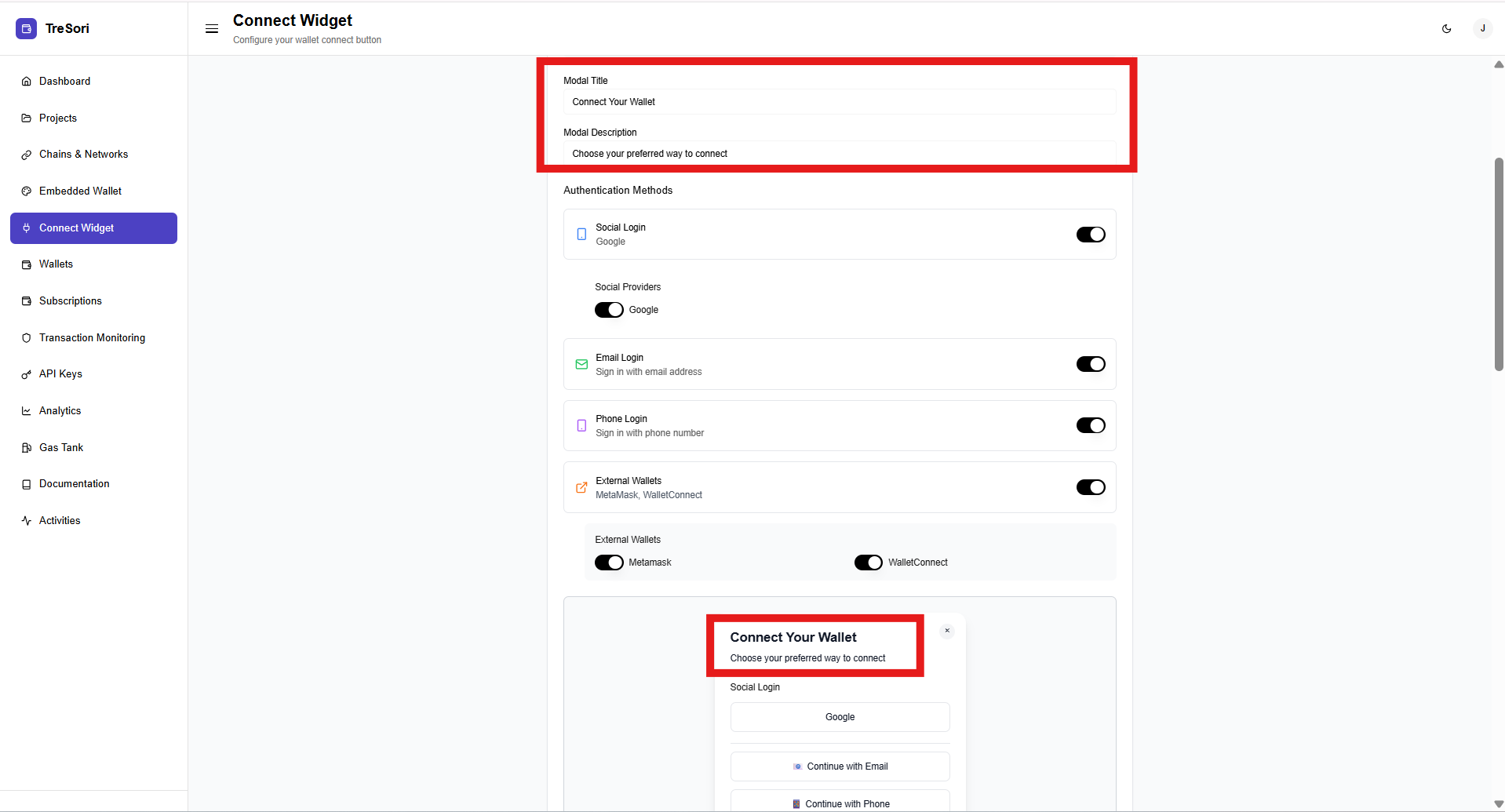Image resolution: width=1505 pixels, height=812 pixels.
Task: Click into the Modal Title field
Action: point(840,102)
